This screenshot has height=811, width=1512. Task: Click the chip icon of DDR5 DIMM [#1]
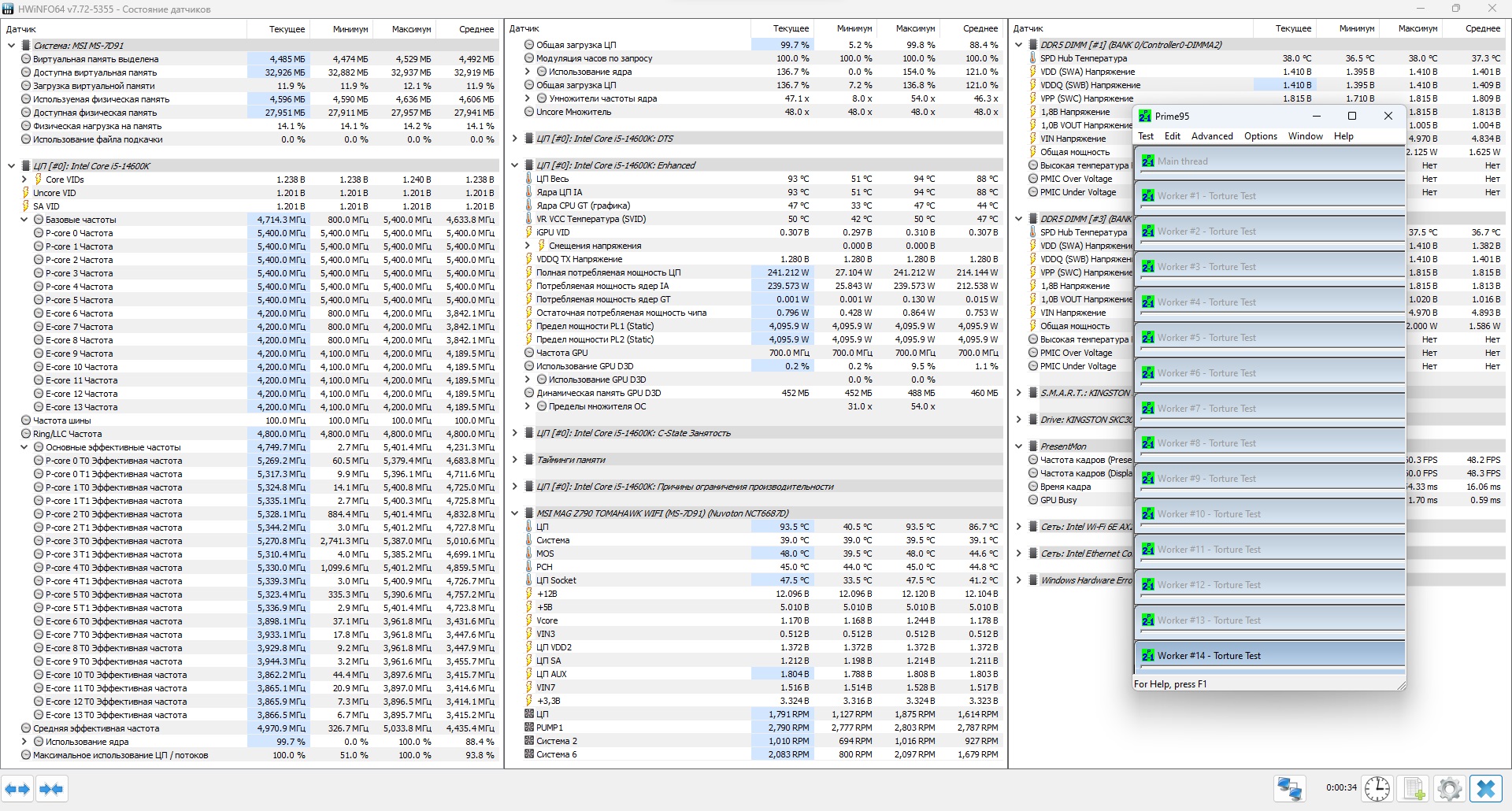click(x=1032, y=45)
